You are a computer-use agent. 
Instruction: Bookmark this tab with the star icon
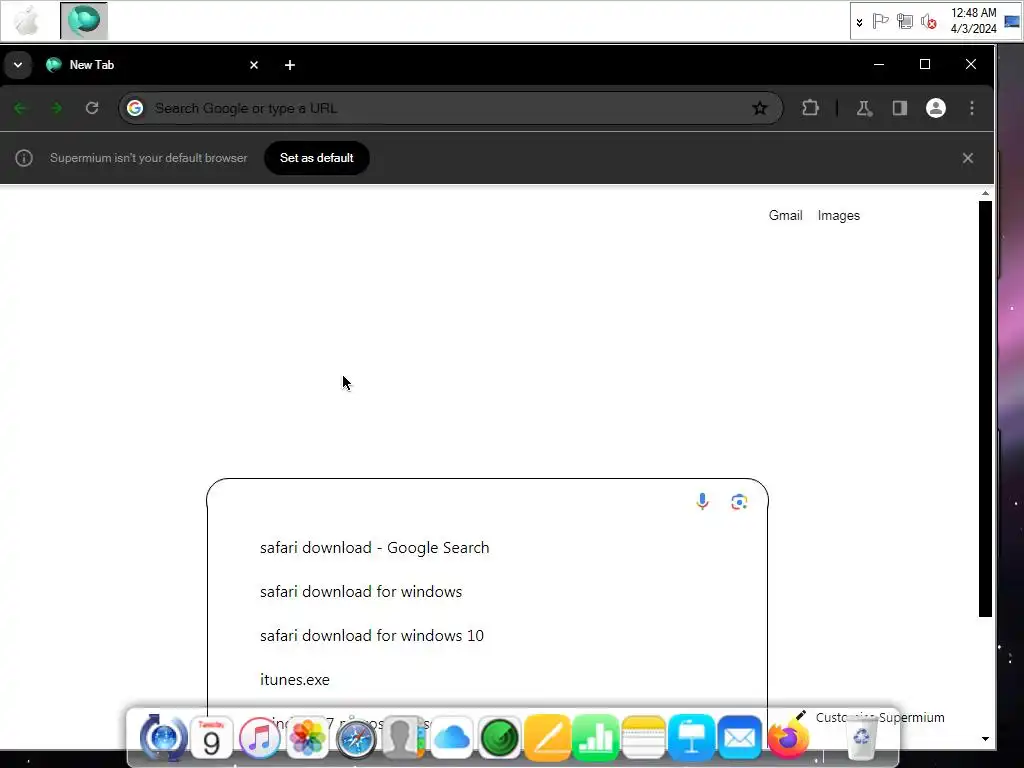pyautogui.click(x=760, y=108)
